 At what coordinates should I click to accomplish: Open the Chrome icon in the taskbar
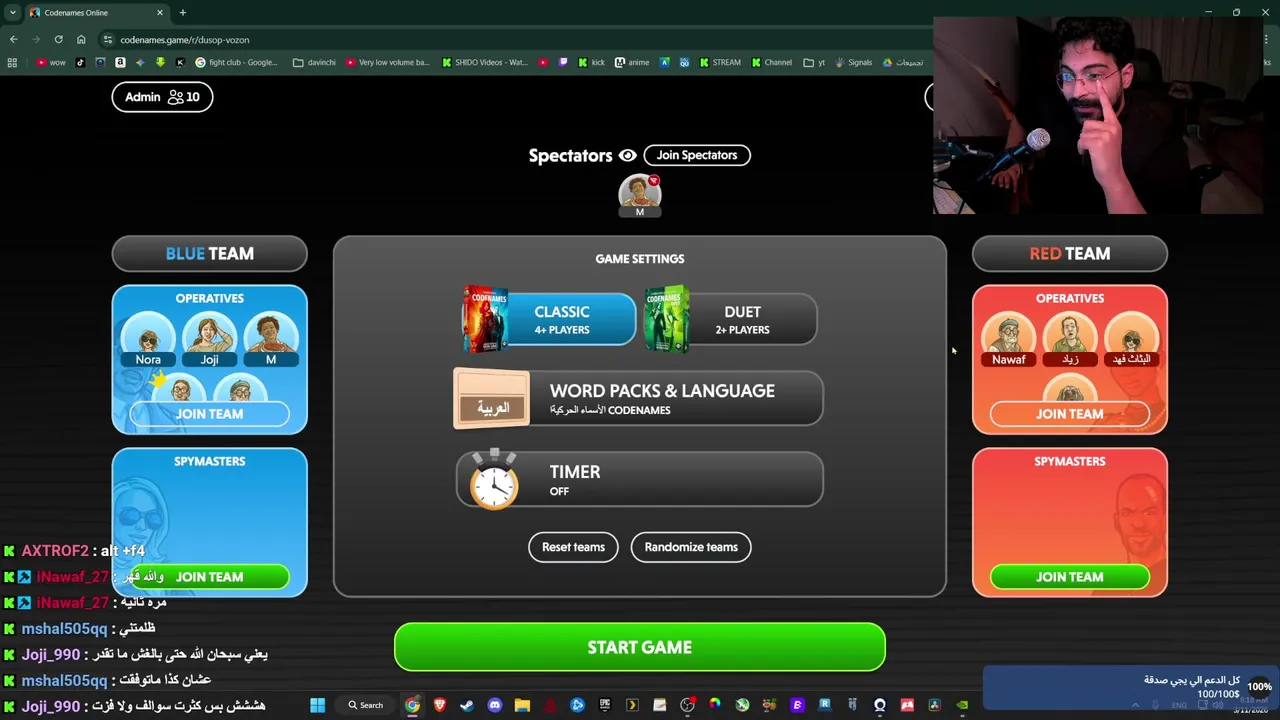pyautogui.click(x=412, y=705)
